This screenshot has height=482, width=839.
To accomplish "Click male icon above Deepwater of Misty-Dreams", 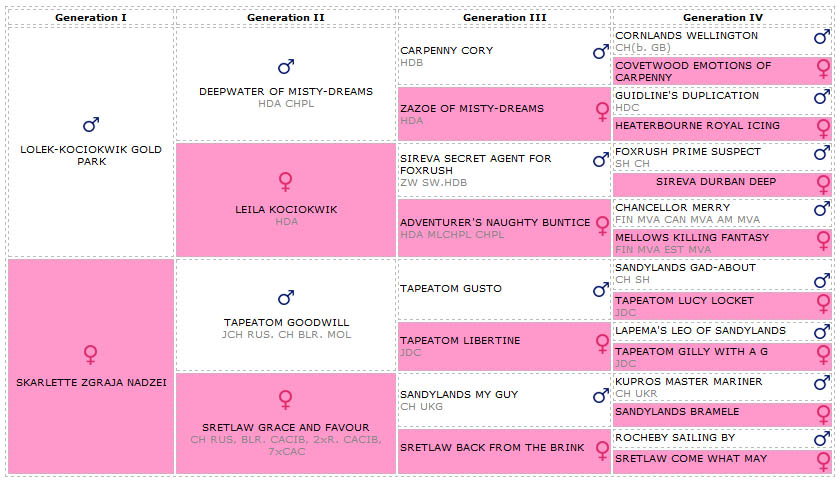I will tap(286, 67).
